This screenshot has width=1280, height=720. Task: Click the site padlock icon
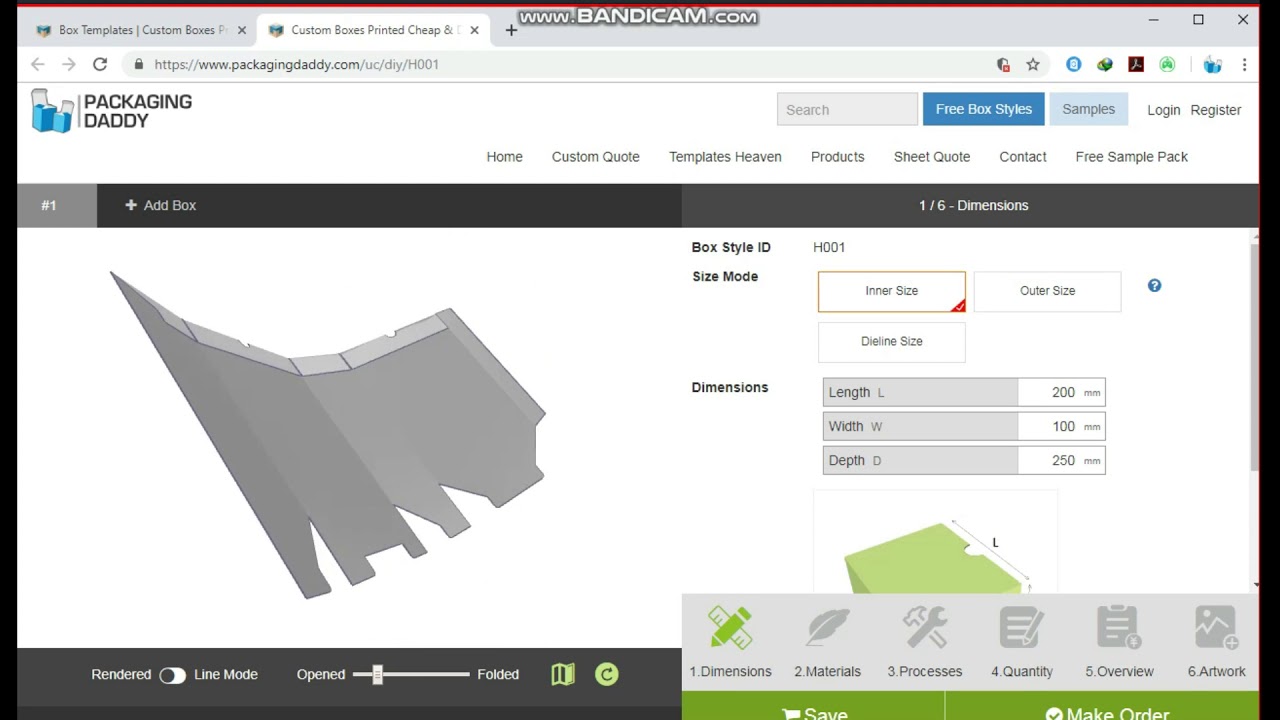[x=139, y=64]
